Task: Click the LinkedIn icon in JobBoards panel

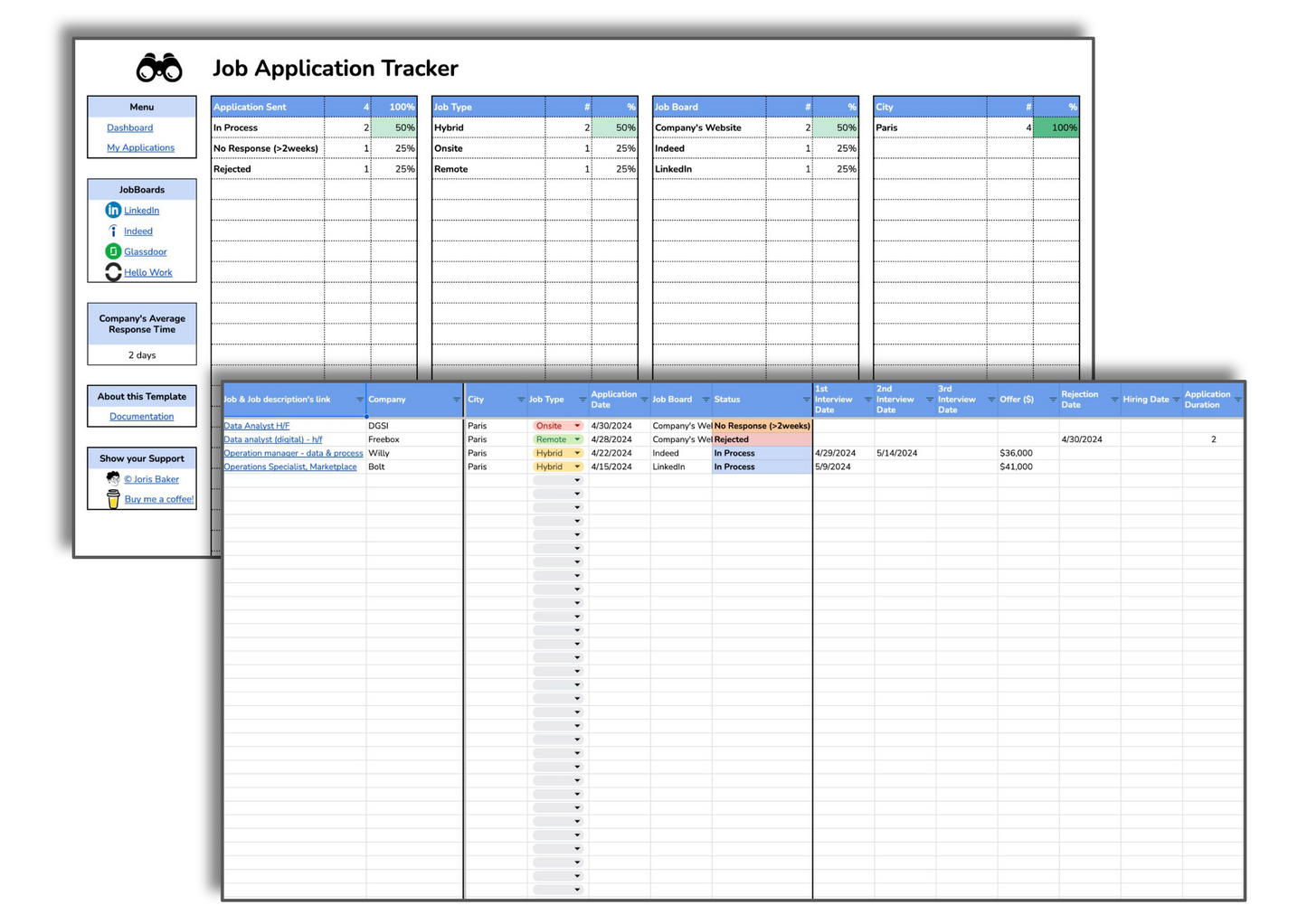Action: click(113, 210)
